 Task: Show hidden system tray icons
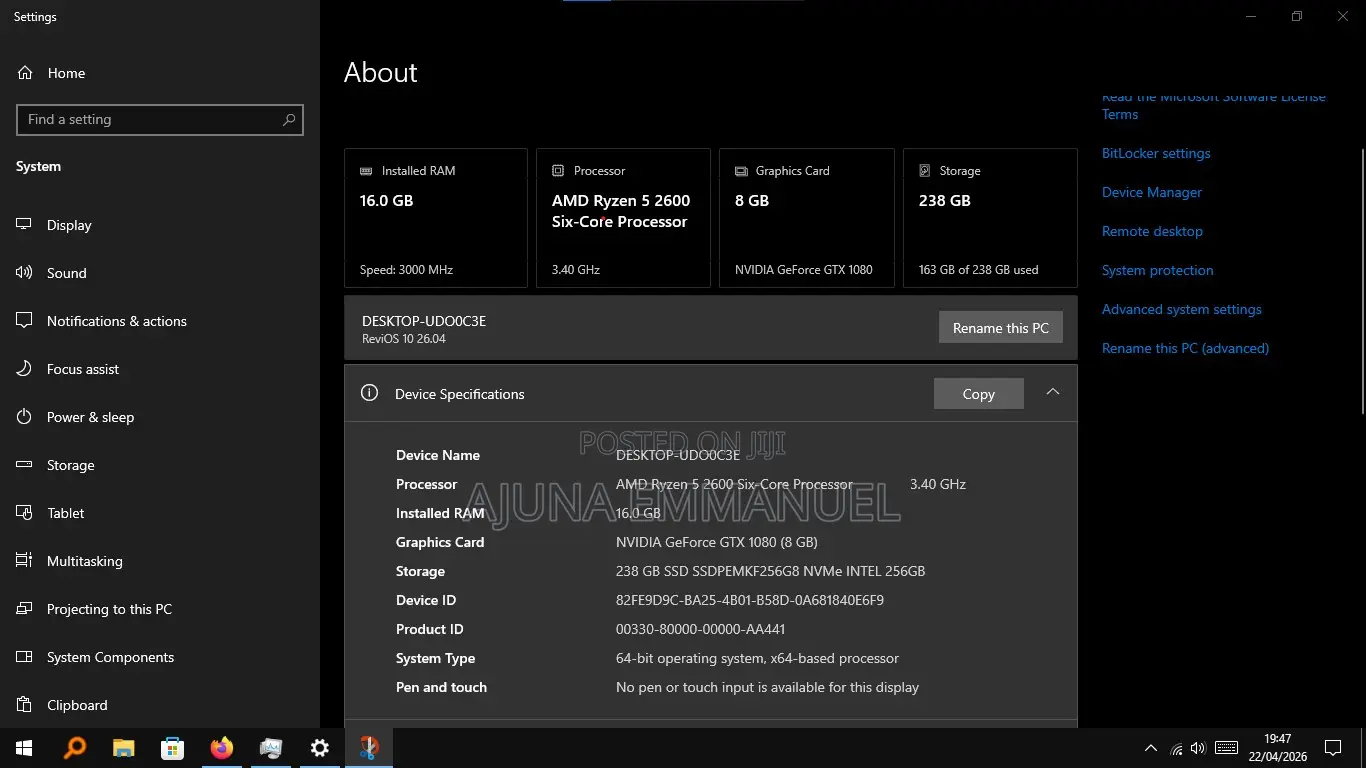[x=1151, y=748]
